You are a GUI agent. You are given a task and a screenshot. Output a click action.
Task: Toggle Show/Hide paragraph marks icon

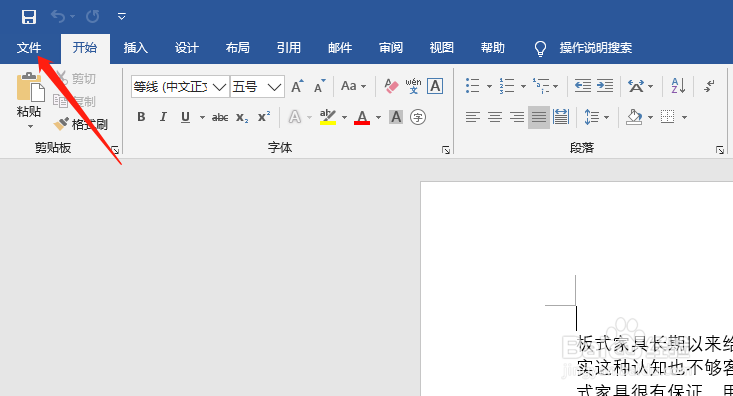[709, 86]
